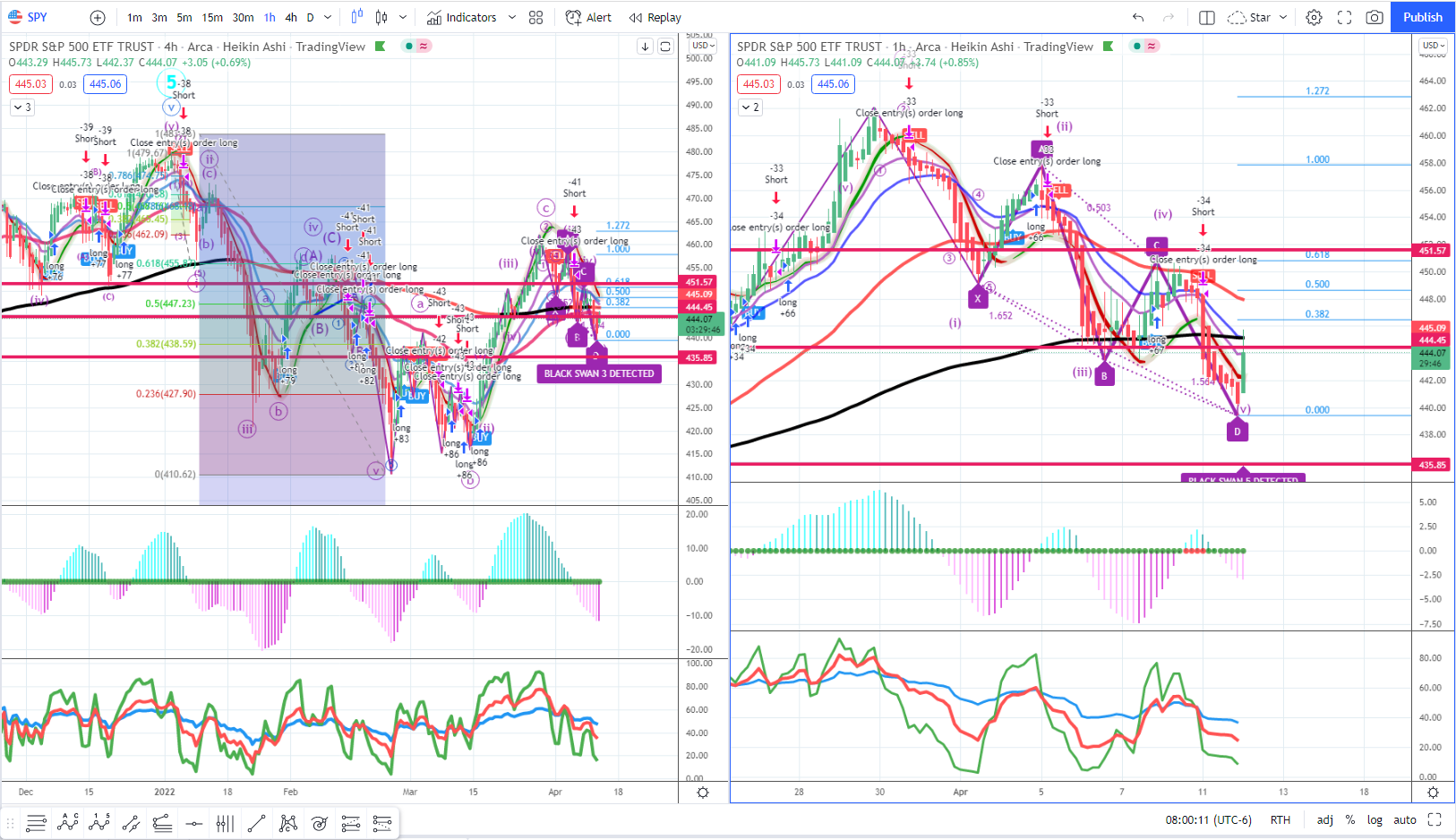Click the green flag icon on the 4h chart title
The width and height of the screenshot is (1456, 840).
point(380,47)
